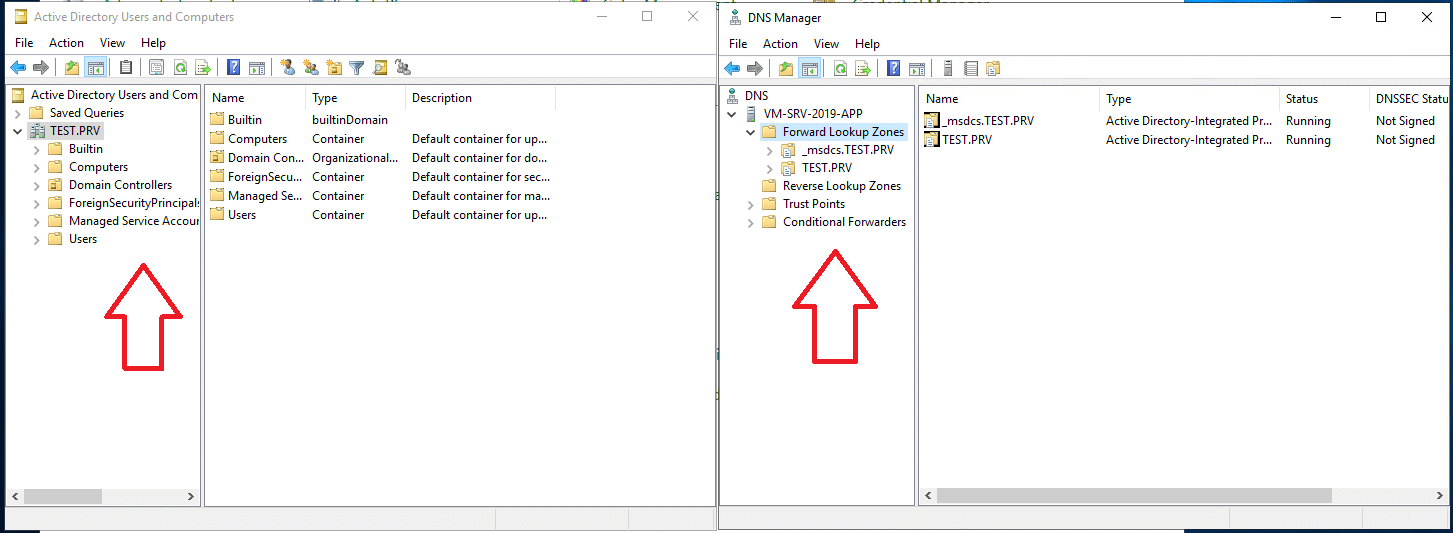Open View menu in Active Directory window
Screen dimensions: 1453x533
point(113,43)
